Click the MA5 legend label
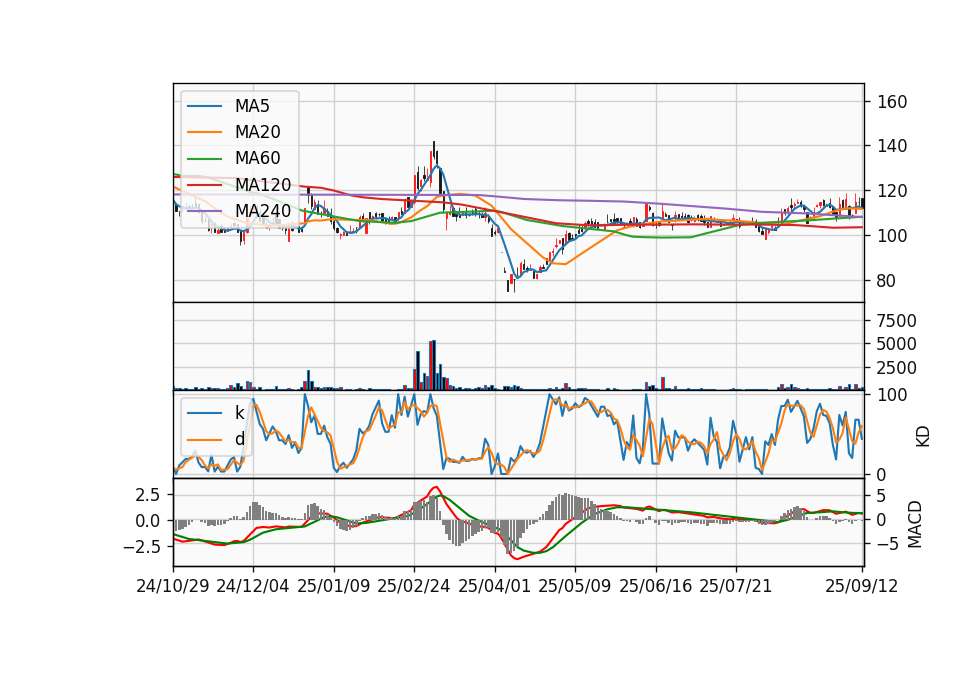The height and width of the screenshot is (690, 960). 252,106
